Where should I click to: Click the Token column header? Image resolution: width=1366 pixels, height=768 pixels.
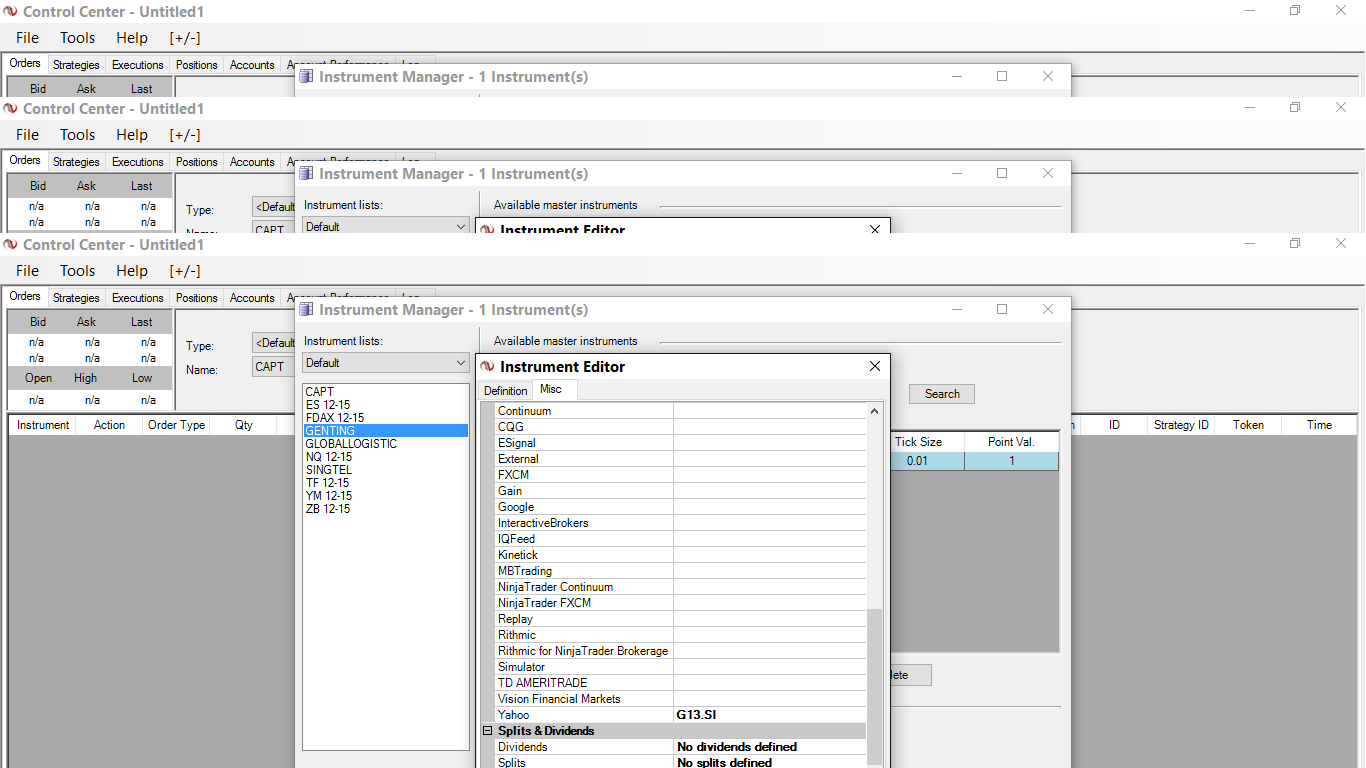[1248, 425]
